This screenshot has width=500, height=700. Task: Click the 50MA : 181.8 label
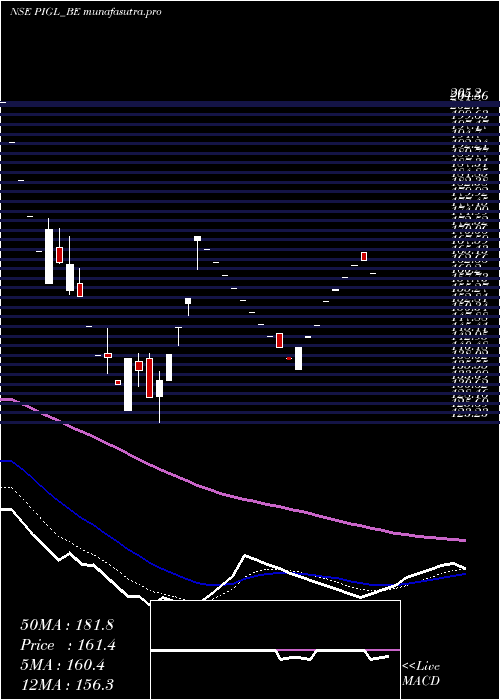coord(68,625)
